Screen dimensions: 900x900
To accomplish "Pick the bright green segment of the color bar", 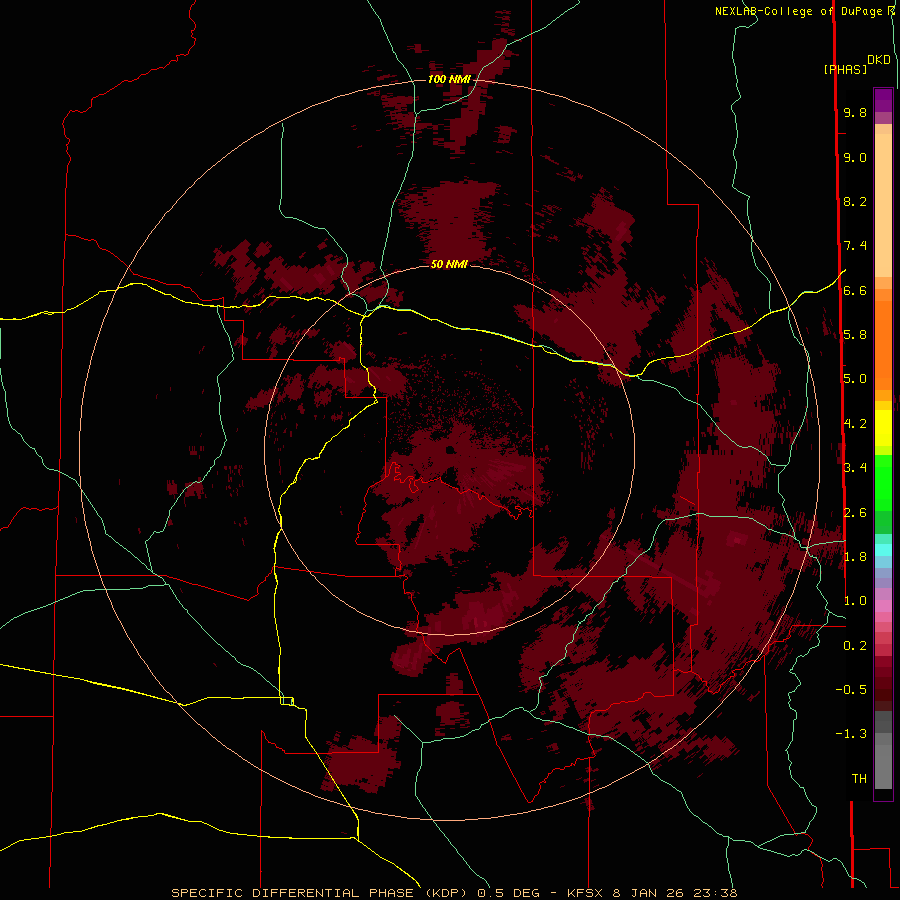I will [x=883, y=482].
